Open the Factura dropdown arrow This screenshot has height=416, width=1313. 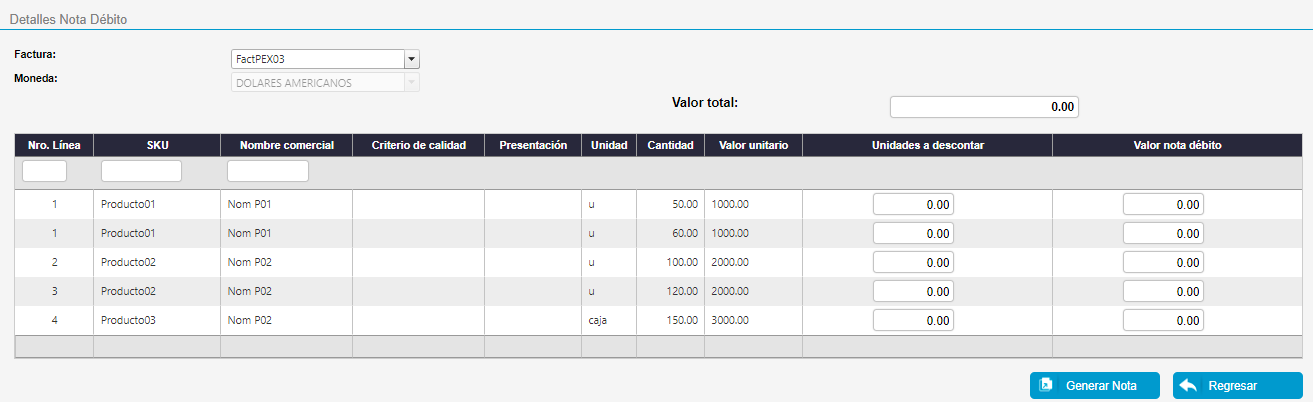tap(411, 59)
